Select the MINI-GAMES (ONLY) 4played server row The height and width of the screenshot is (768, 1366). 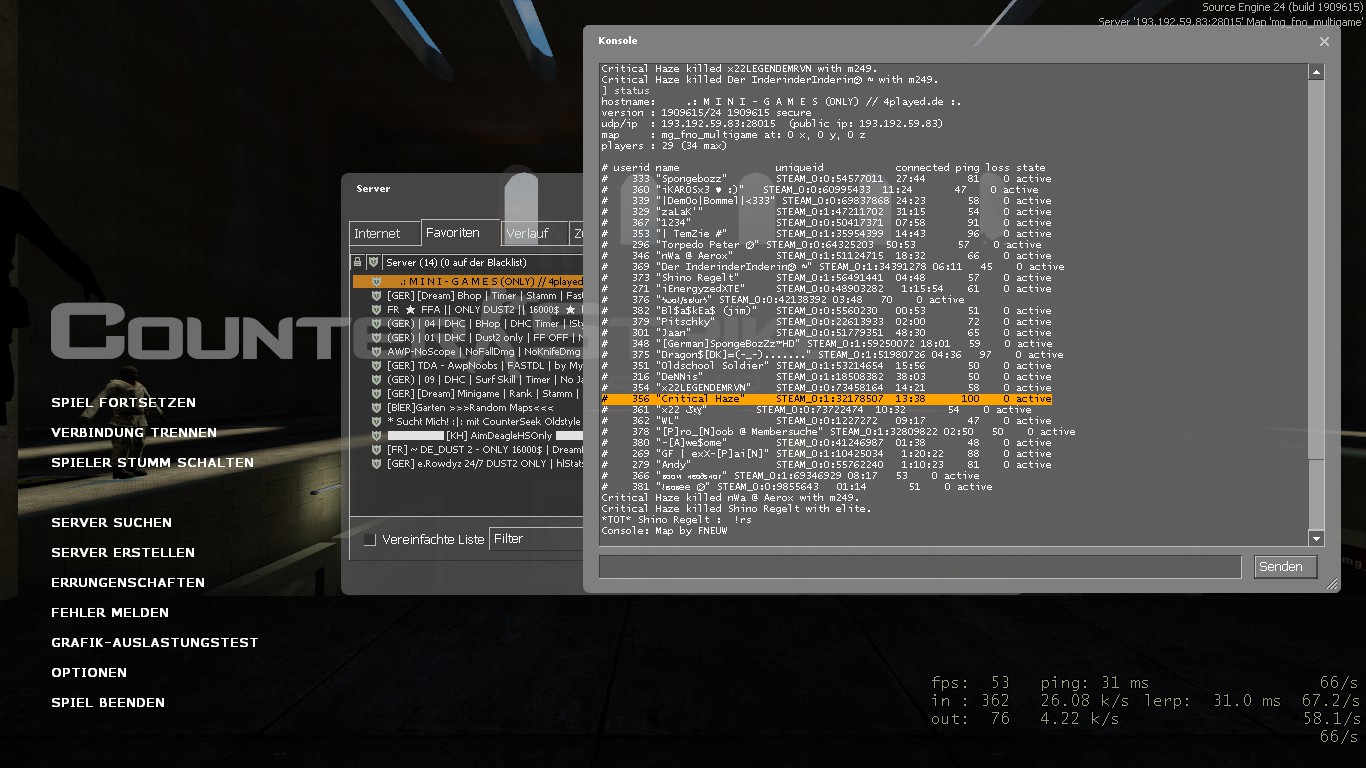click(468, 282)
